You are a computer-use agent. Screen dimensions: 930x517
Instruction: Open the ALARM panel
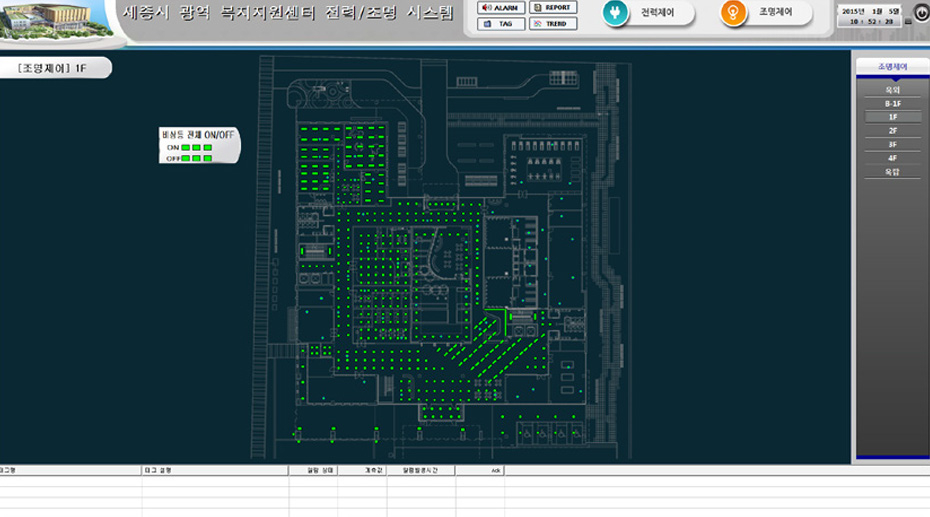click(x=501, y=8)
